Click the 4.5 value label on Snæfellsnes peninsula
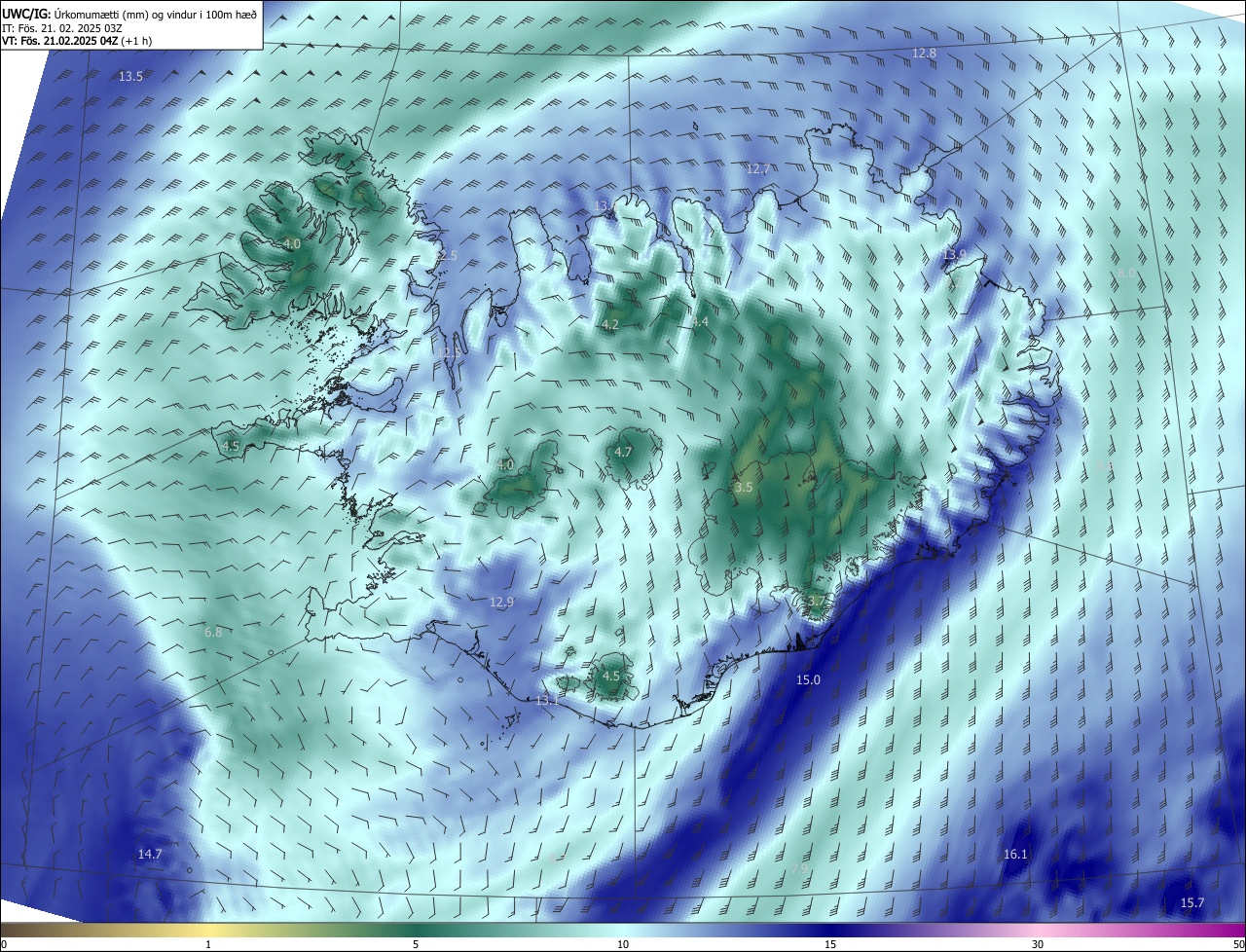1246x952 pixels. tap(231, 446)
